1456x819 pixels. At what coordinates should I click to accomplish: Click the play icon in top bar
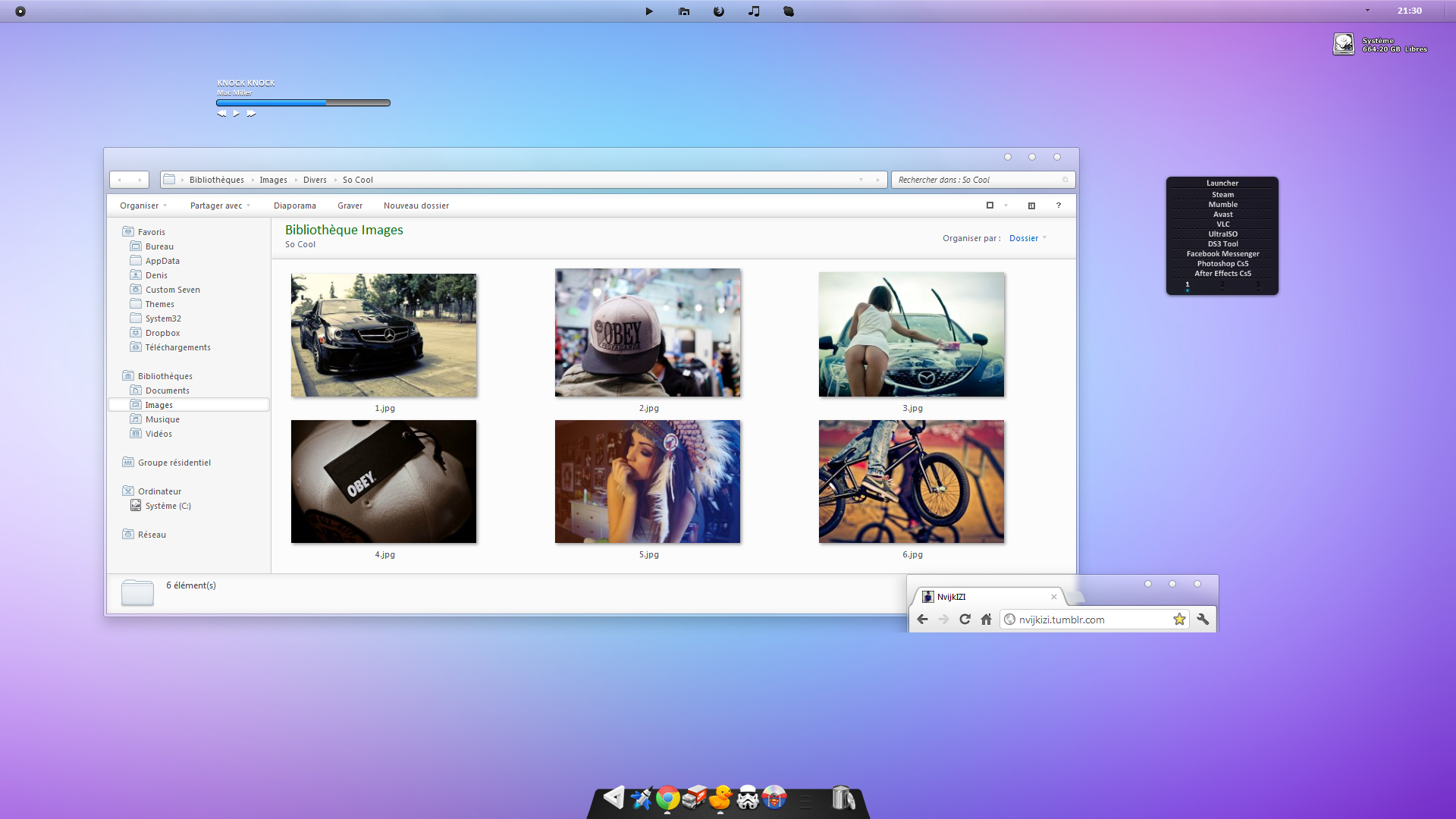click(x=649, y=11)
